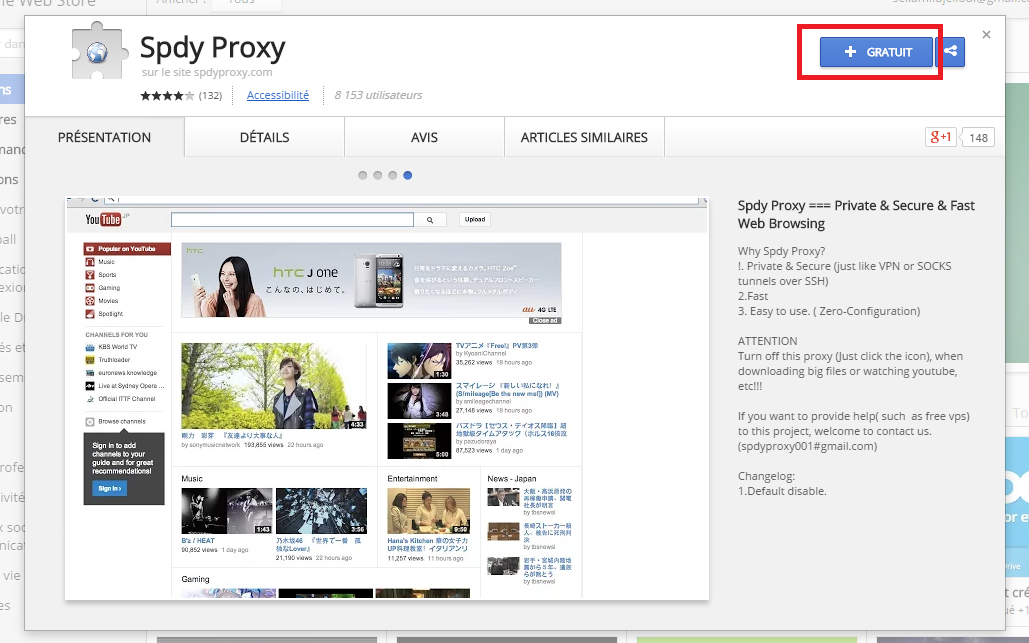The image size is (1029, 643).
Task: Click '(spdyproxy001#gmail.com)' contact text
Action: click(x=807, y=446)
